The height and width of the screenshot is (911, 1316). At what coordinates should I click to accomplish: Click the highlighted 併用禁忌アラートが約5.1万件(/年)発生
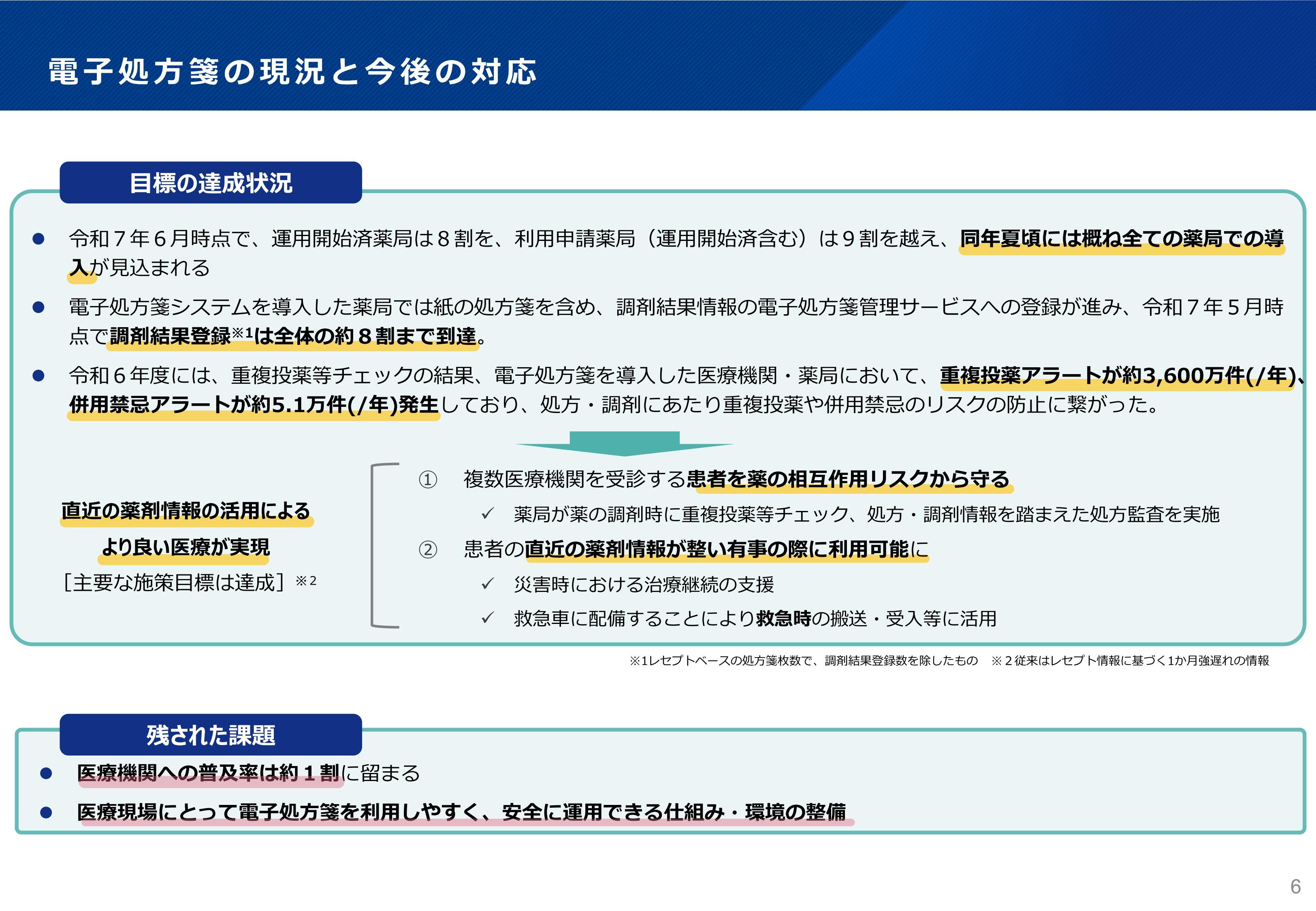254,405
